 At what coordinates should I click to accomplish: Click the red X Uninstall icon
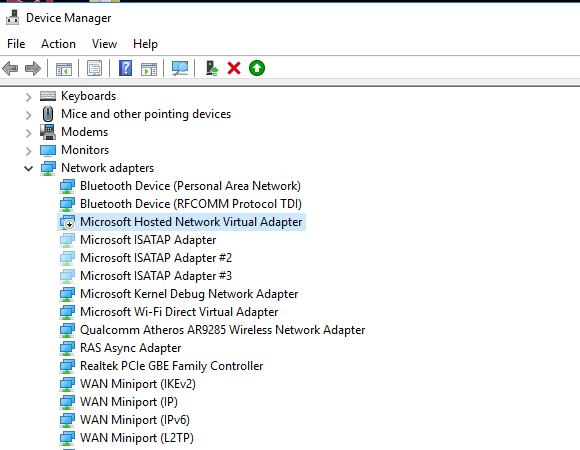tap(234, 68)
